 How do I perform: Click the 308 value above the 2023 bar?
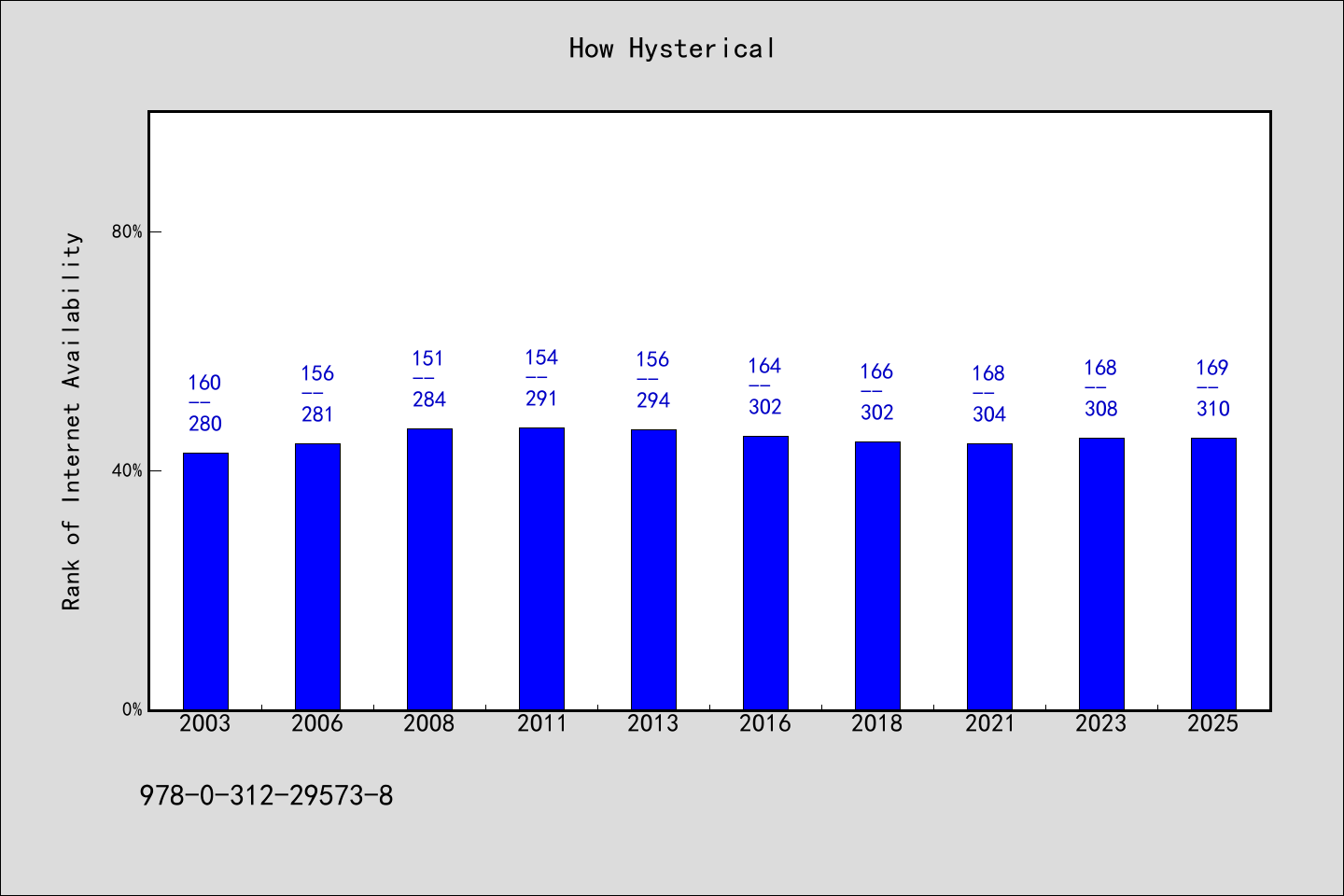[1101, 409]
